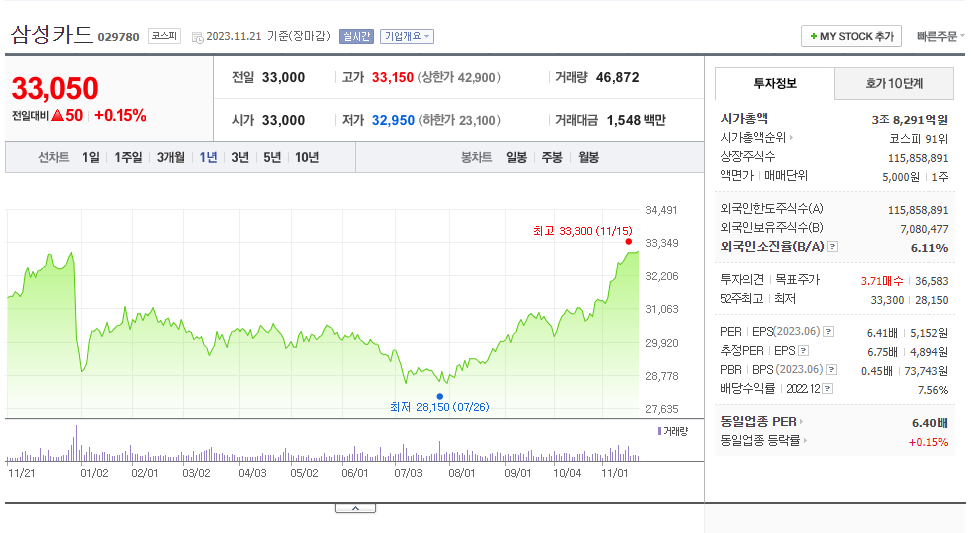Click the 코스피 91위 rank value
Image resolution: width=971 pixels, height=533 pixels.
coord(919,139)
